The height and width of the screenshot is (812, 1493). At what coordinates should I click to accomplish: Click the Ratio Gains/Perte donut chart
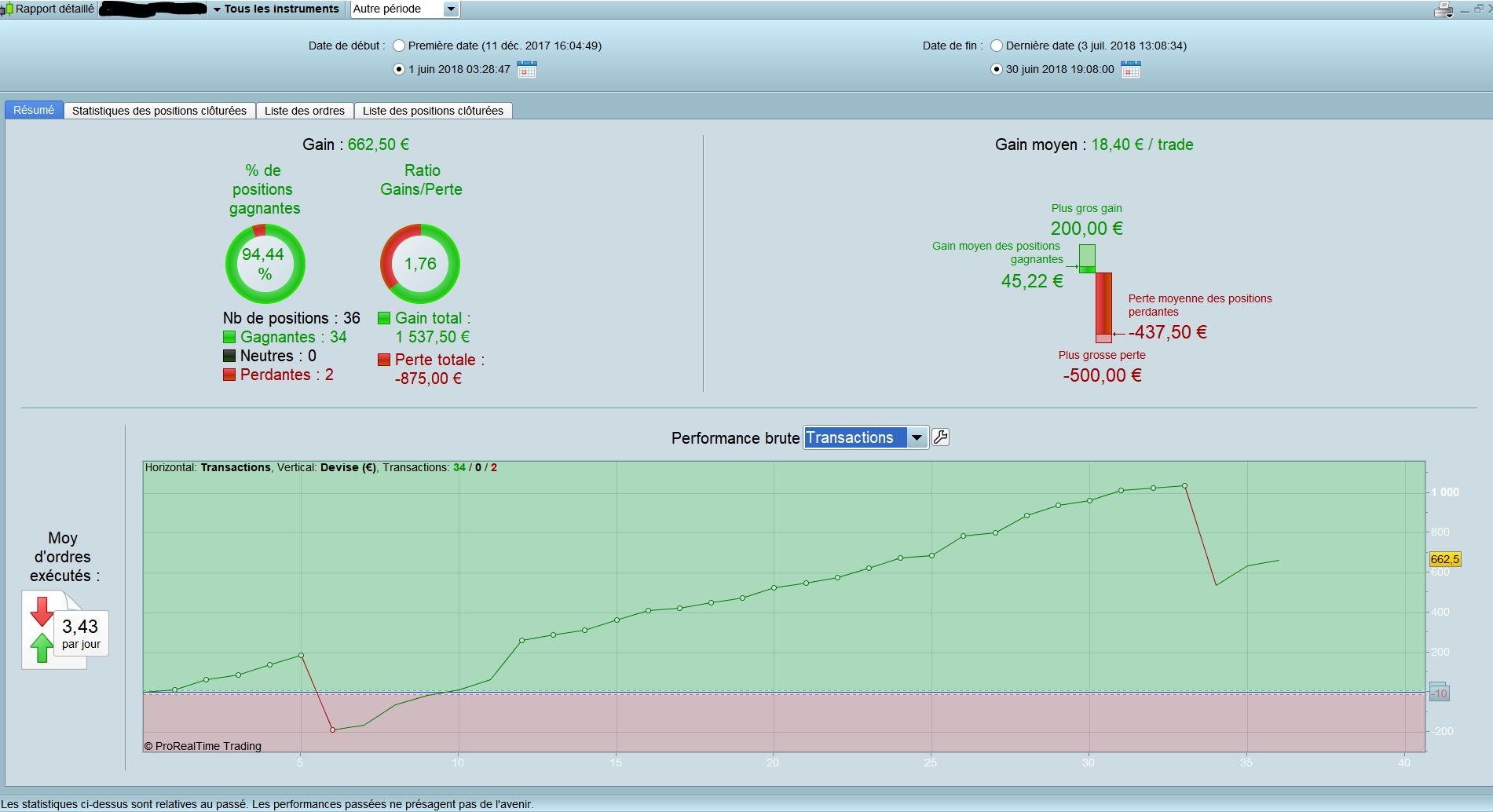(420, 264)
